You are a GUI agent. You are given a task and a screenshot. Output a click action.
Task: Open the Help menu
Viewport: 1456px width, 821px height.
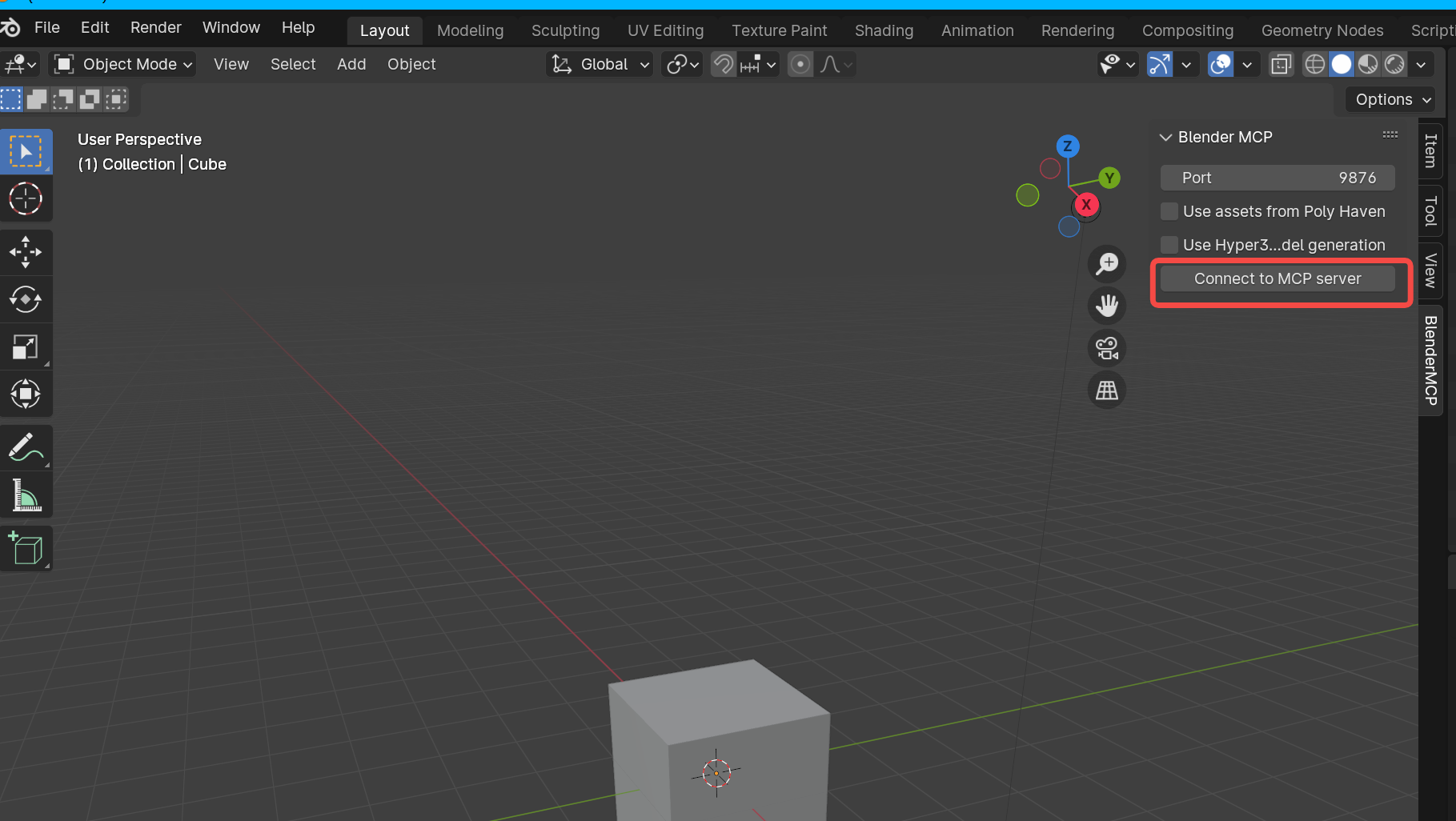click(298, 27)
